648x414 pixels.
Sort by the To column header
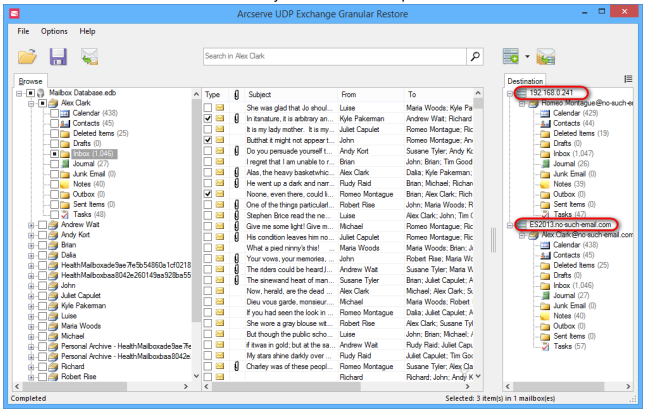[438, 95]
